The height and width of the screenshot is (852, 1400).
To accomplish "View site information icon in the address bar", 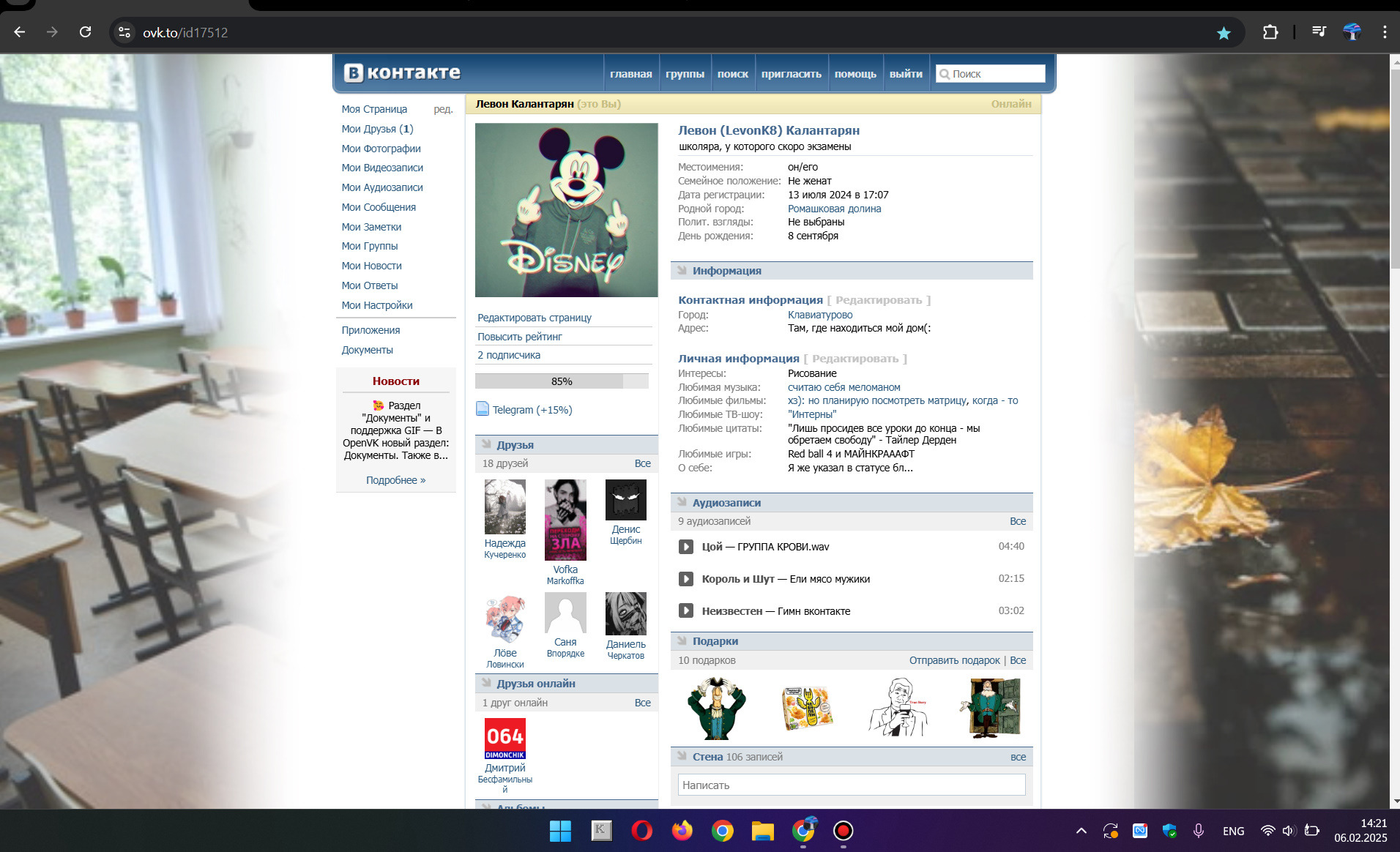I will tap(124, 32).
